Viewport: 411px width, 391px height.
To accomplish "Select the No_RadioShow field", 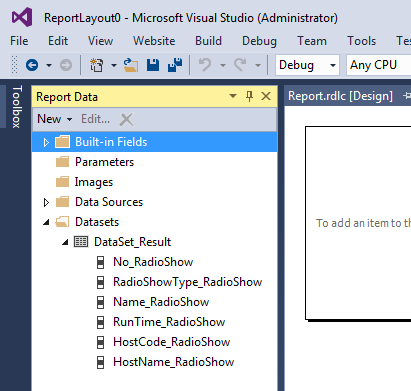I will click(153, 262).
